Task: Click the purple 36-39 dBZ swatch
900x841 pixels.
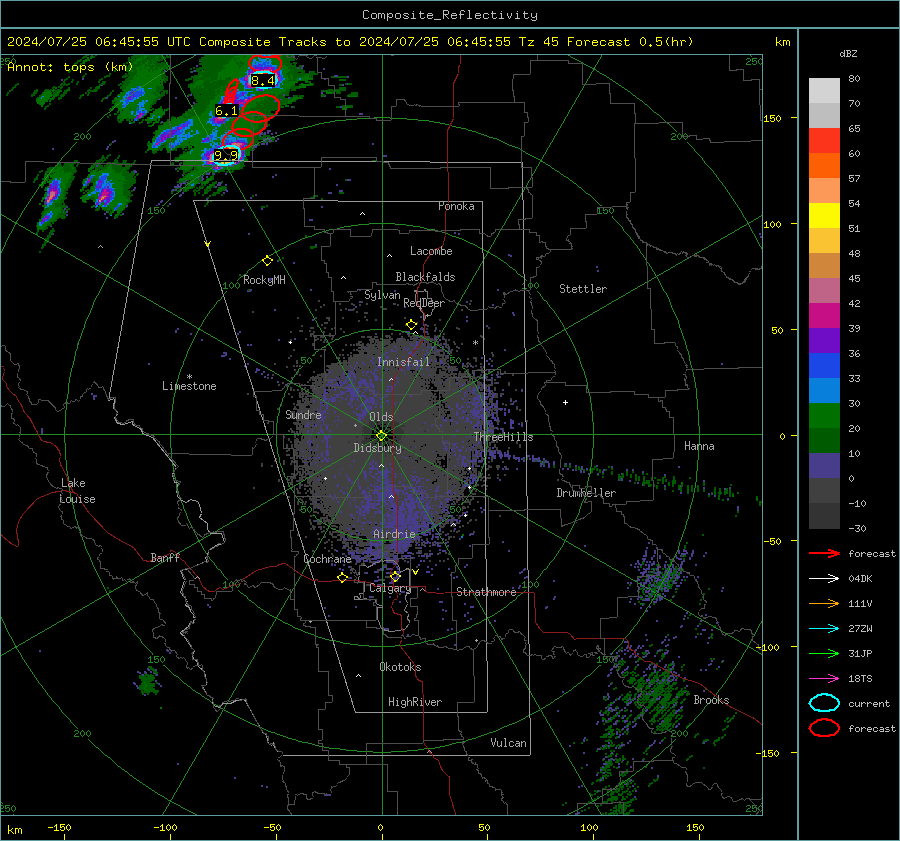Action: click(x=824, y=340)
